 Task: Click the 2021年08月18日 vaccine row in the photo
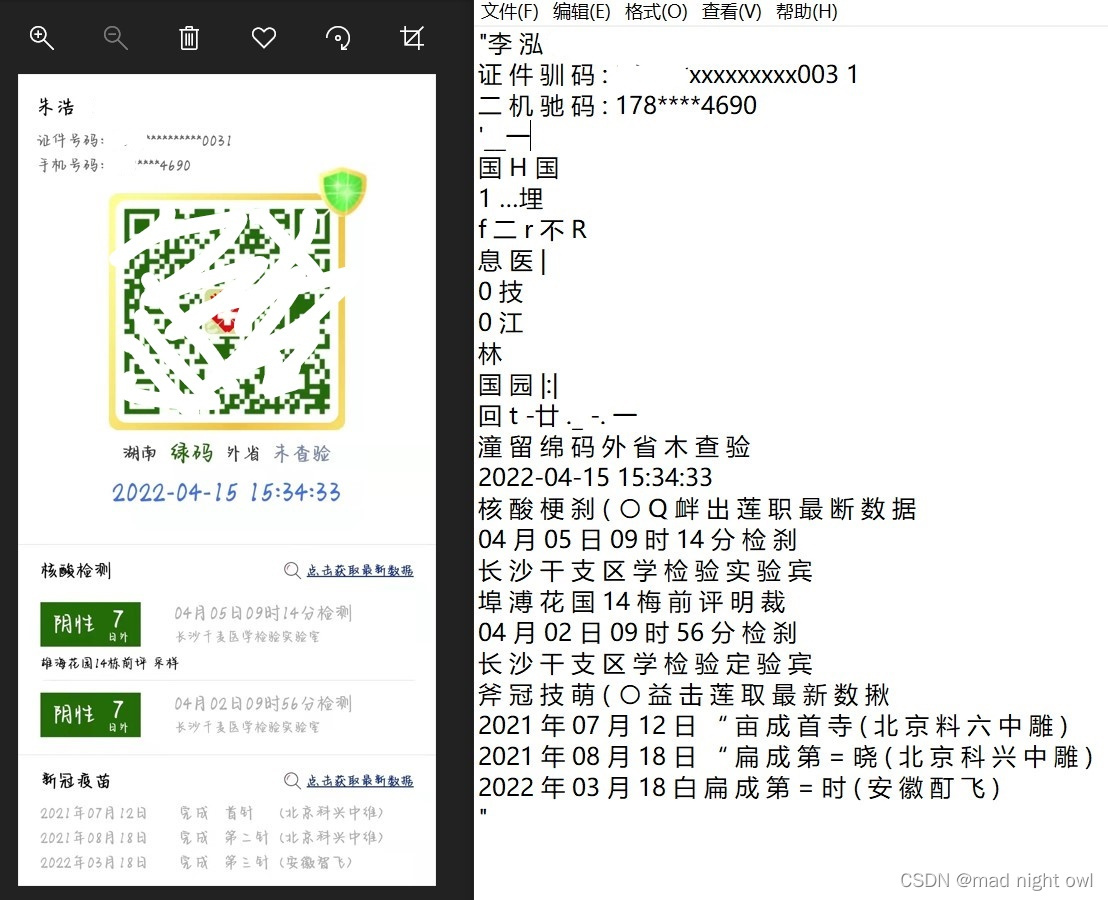(x=211, y=837)
